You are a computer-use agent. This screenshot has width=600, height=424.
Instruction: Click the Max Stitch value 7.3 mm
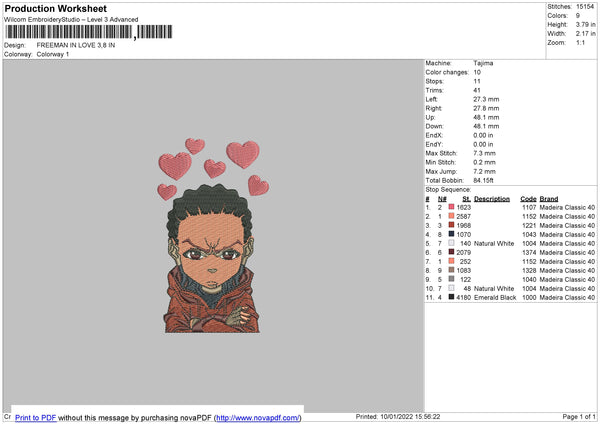(484, 153)
